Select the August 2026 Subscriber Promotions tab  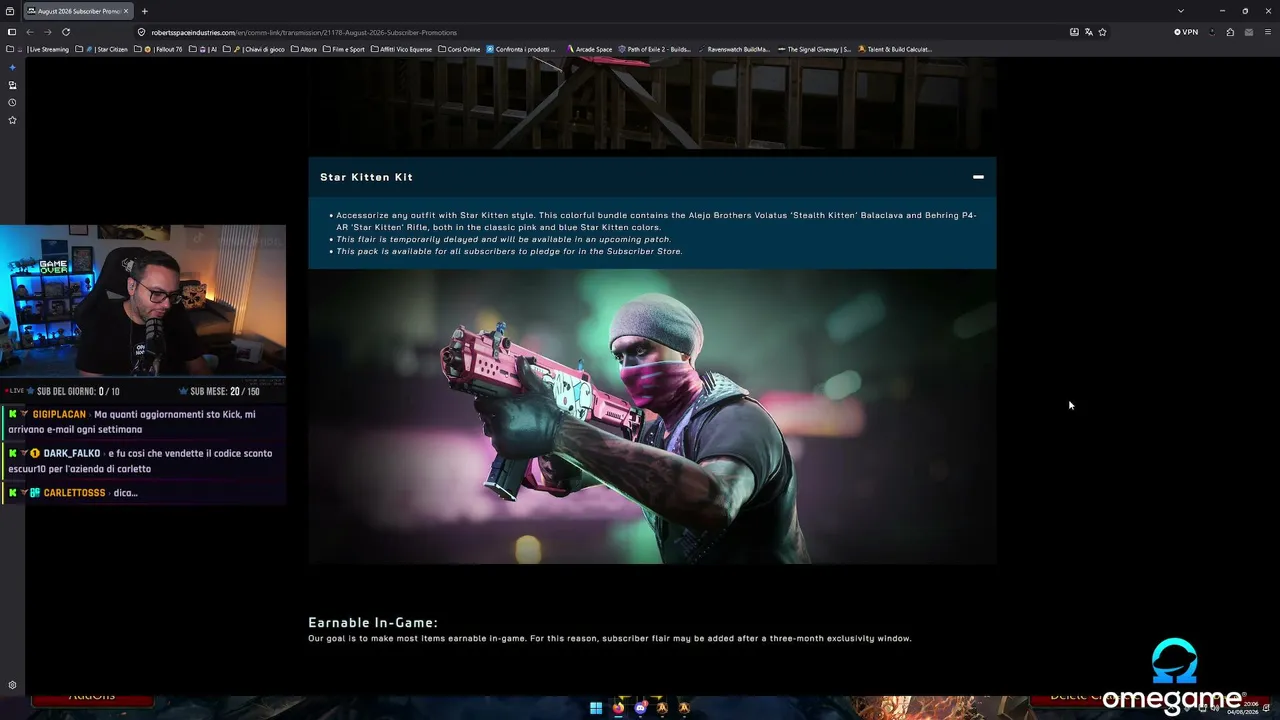[x=78, y=11]
